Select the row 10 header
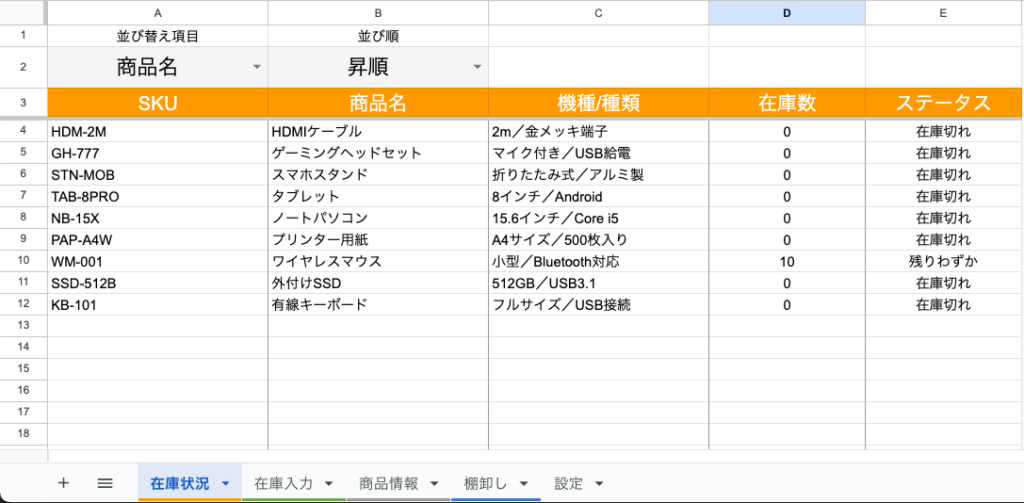1024x503 pixels. coord(23,261)
